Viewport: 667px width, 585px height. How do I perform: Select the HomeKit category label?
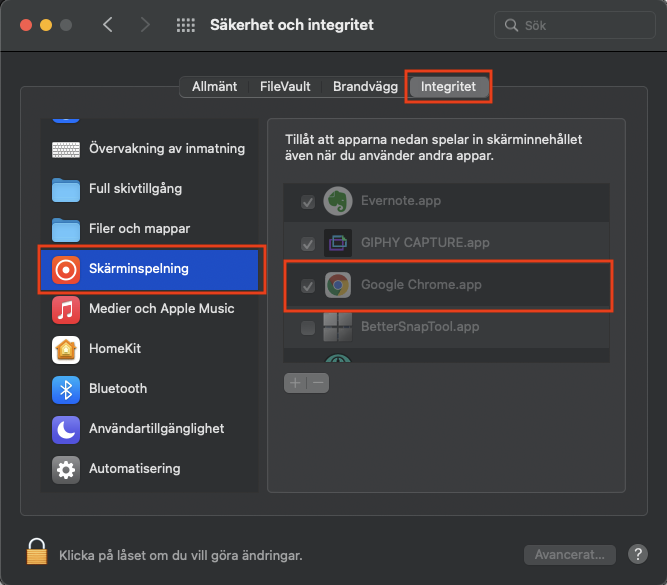tap(115, 348)
